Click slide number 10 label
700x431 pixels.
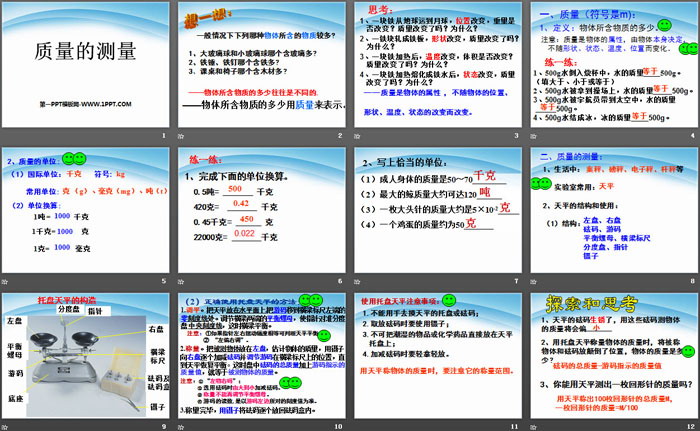tap(339, 427)
